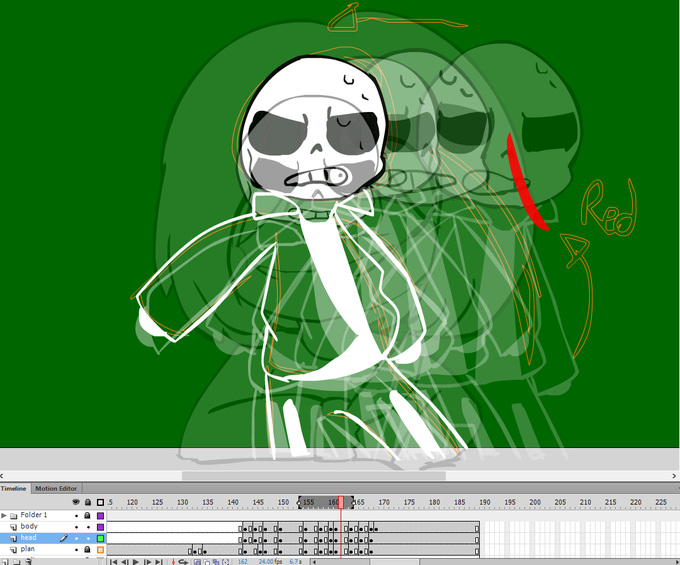This screenshot has height=565, width=680.
Task: Open Modify Onion Markers menu
Action: point(226,562)
